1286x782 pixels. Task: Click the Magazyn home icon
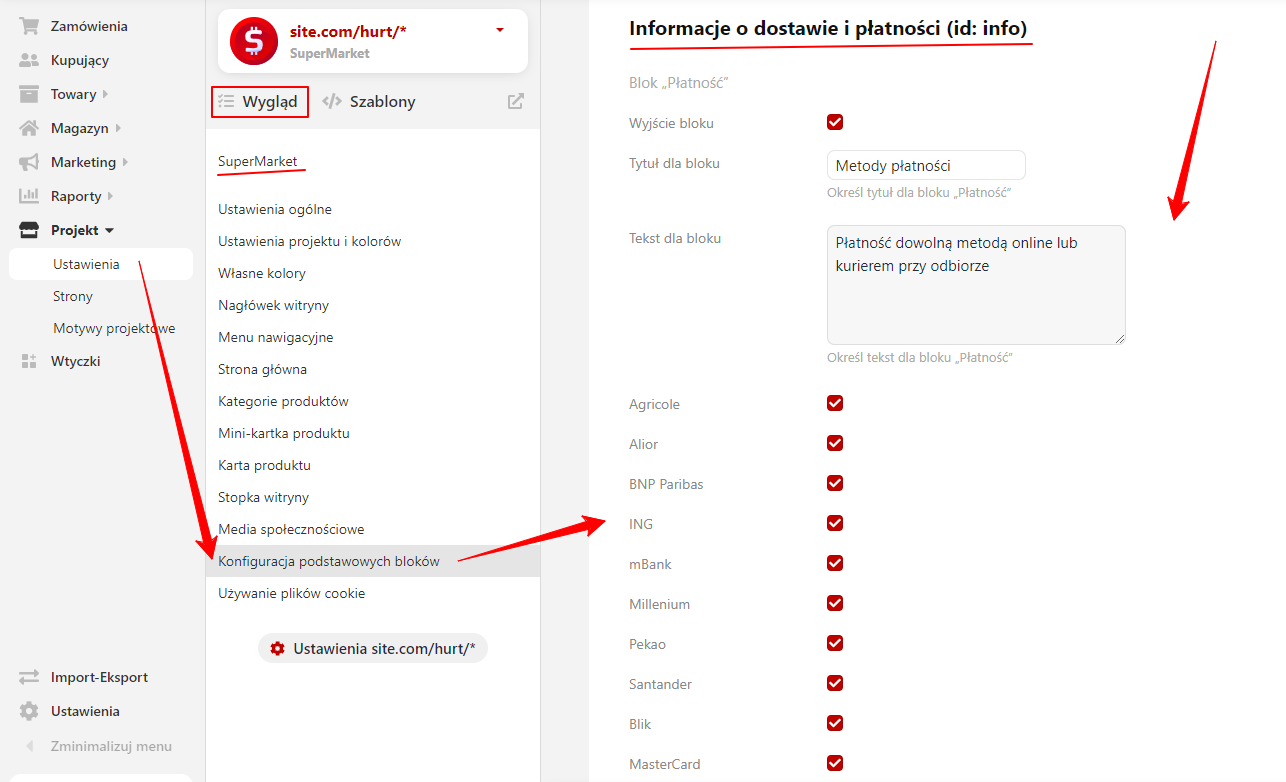[29, 128]
